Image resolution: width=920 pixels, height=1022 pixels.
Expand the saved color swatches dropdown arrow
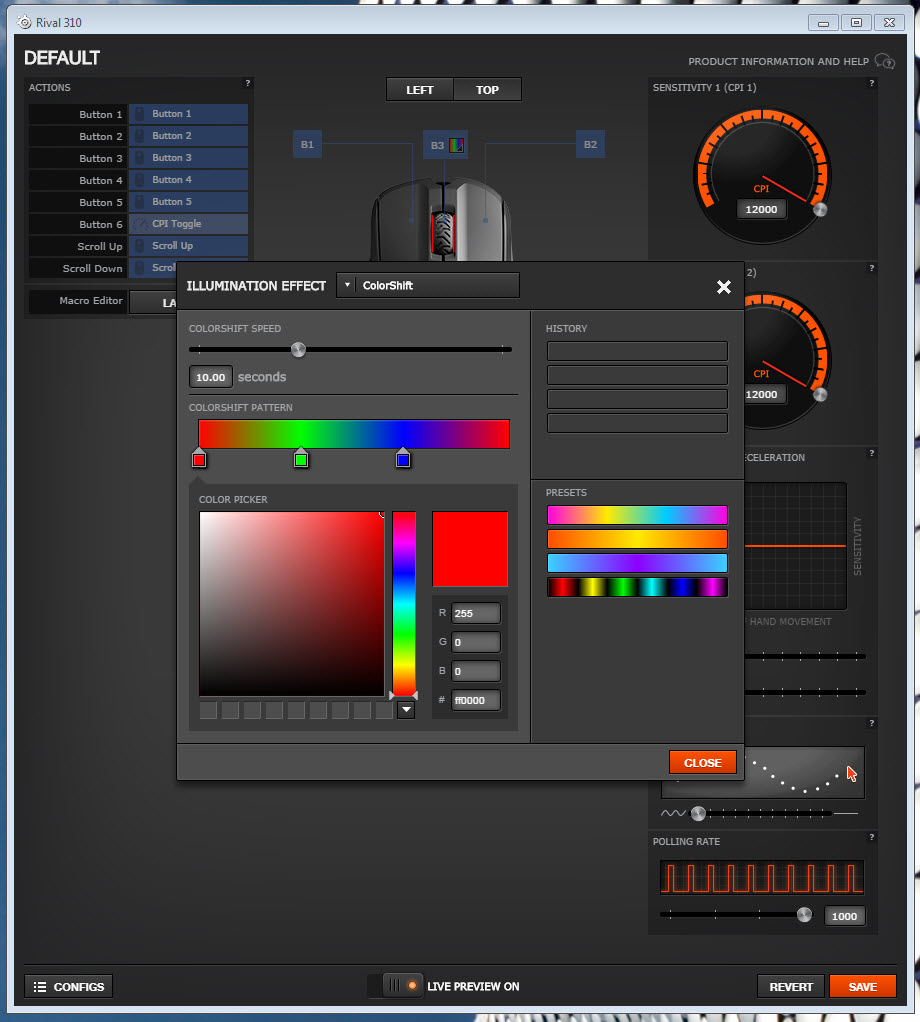click(406, 710)
